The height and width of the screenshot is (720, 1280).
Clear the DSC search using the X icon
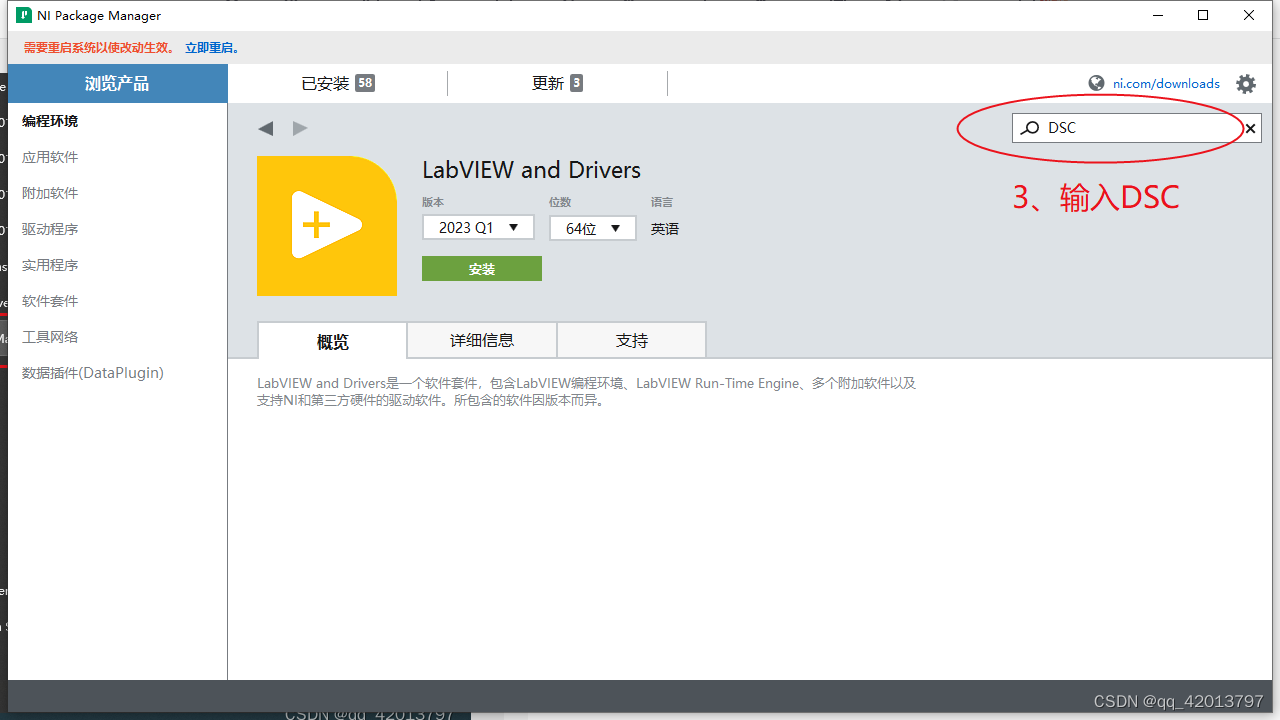coord(1249,128)
